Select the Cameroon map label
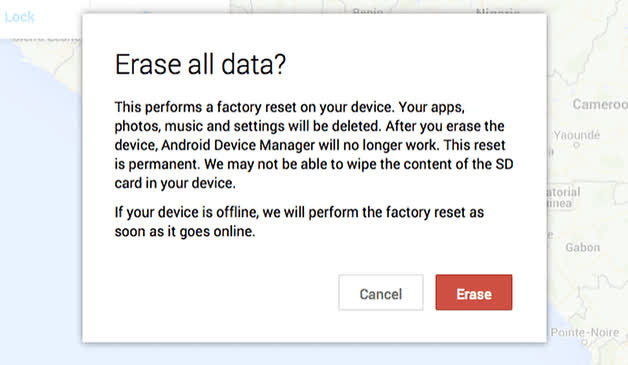The width and height of the screenshot is (628, 365). (x=600, y=105)
